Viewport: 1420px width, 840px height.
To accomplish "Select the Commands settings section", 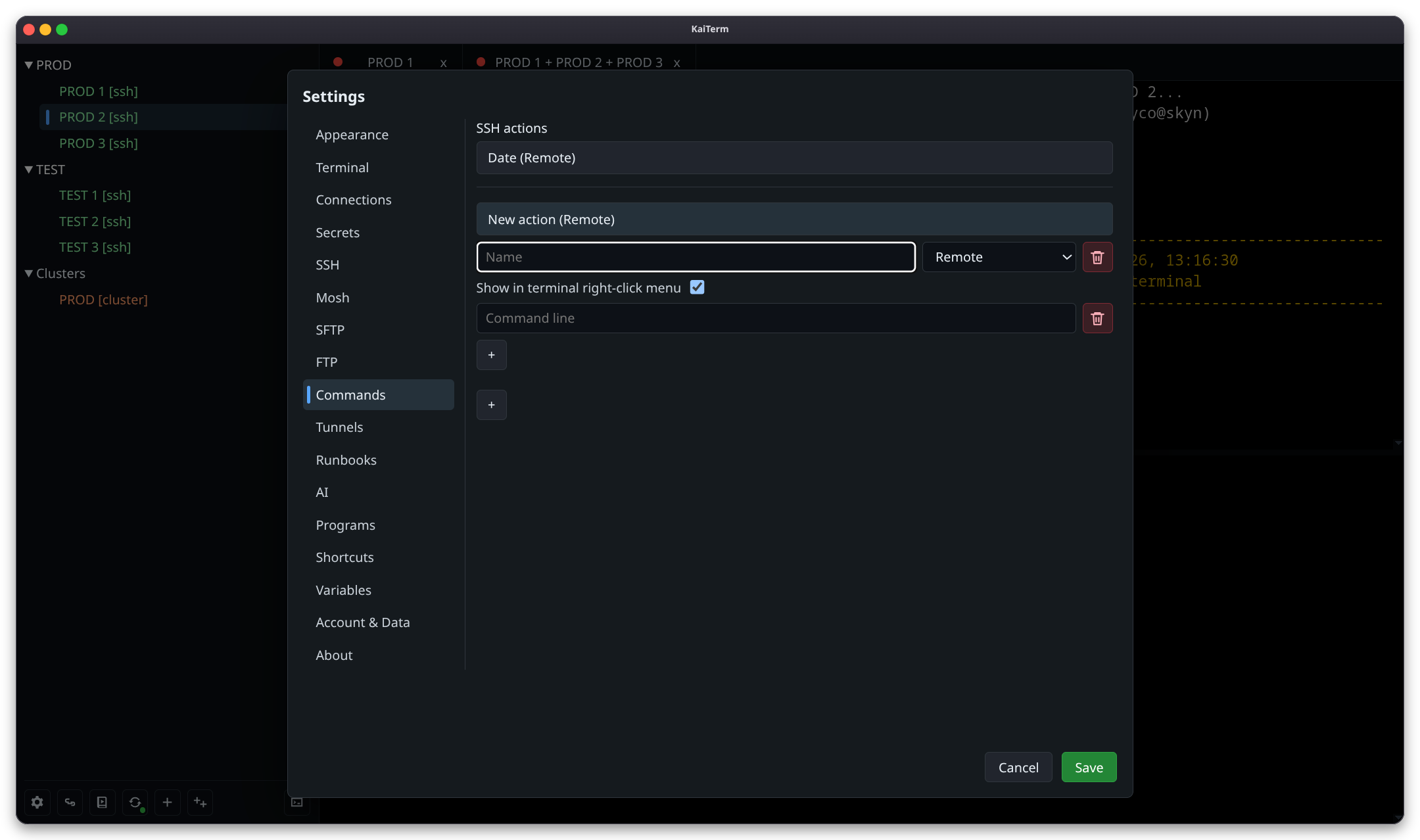I will coord(379,395).
